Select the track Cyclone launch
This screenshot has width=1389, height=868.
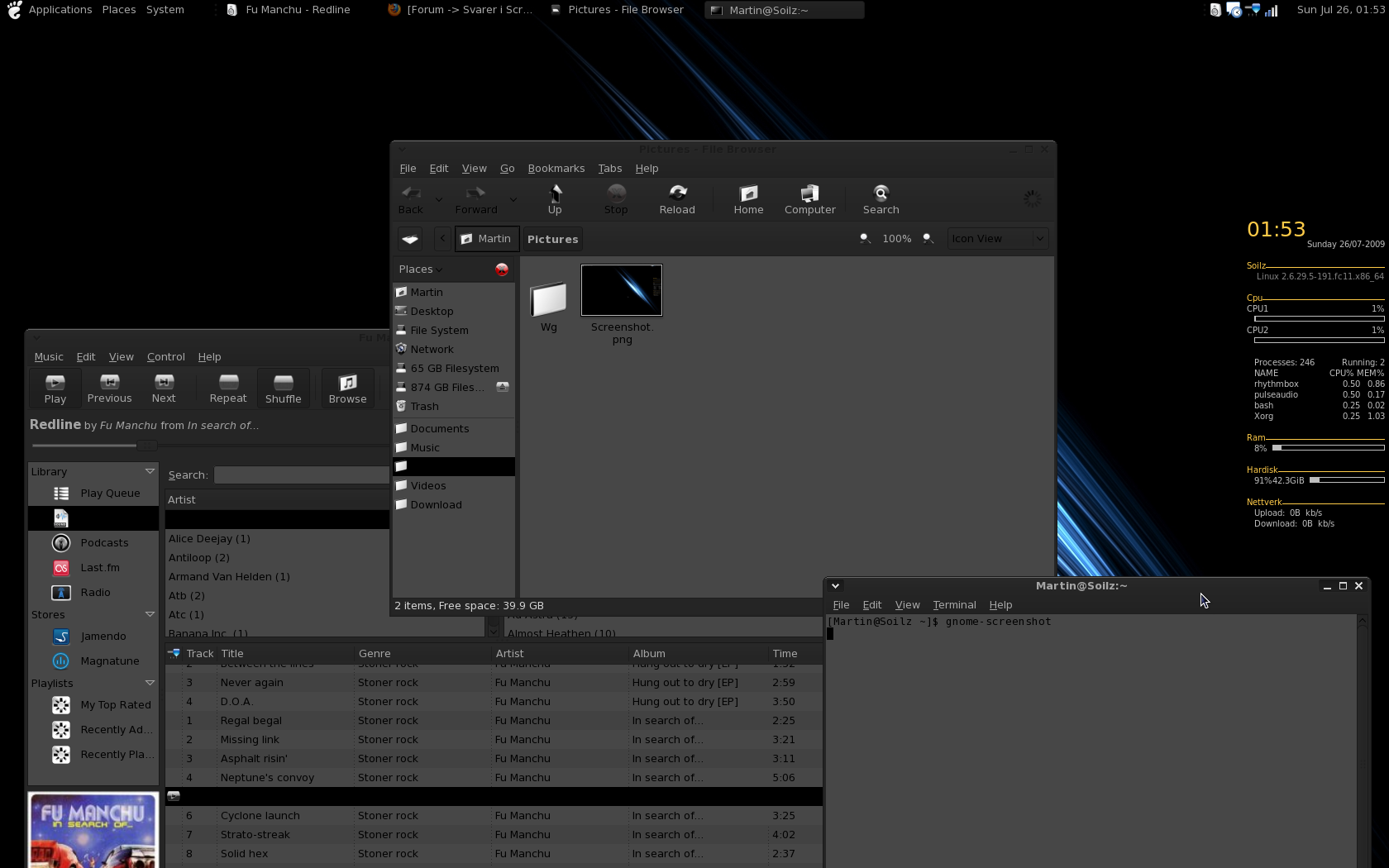494,816
